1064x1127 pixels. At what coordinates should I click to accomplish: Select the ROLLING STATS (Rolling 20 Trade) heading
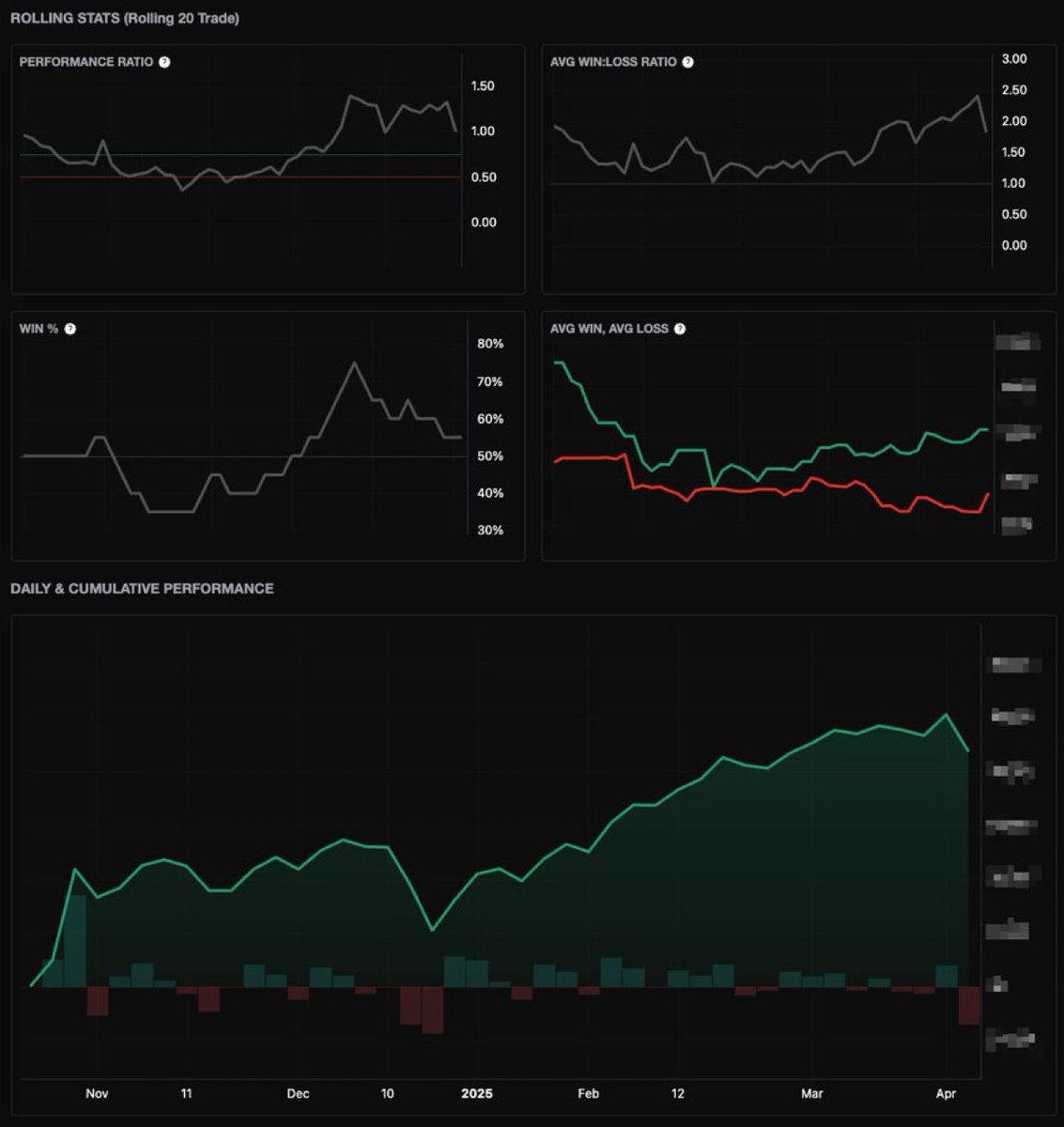125,18
